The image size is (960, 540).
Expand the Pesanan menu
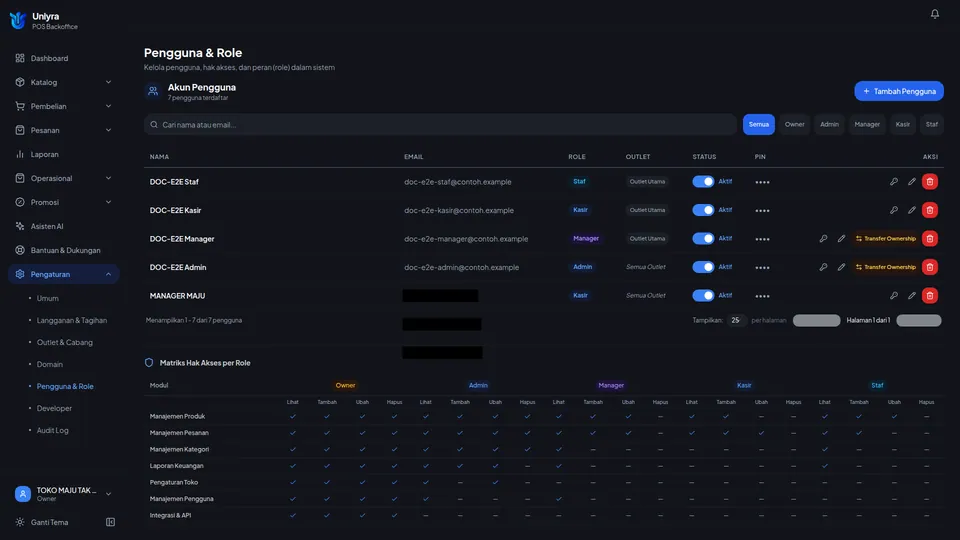coord(64,130)
